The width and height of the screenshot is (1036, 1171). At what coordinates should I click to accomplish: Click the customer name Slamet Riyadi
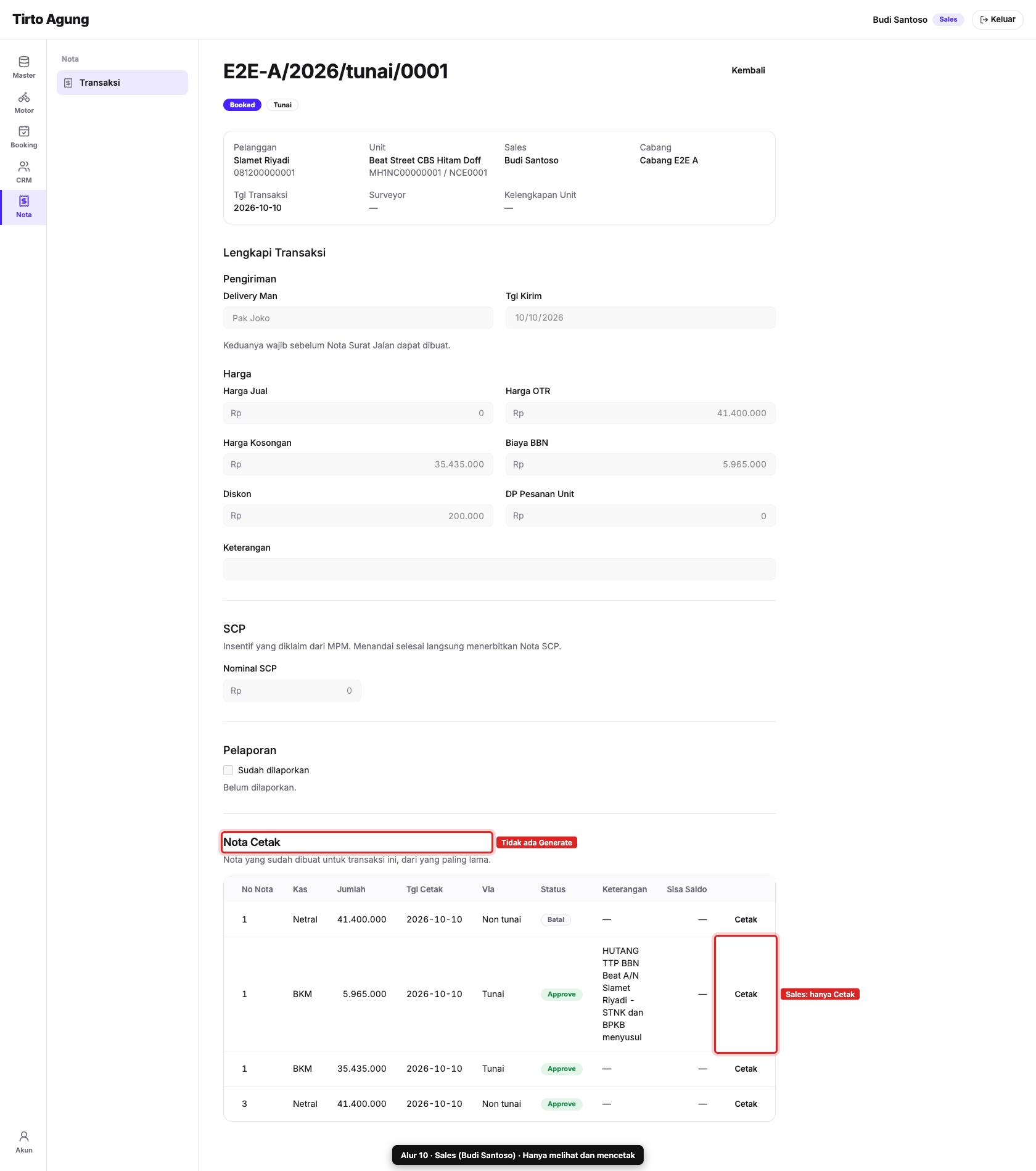point(261,160)
